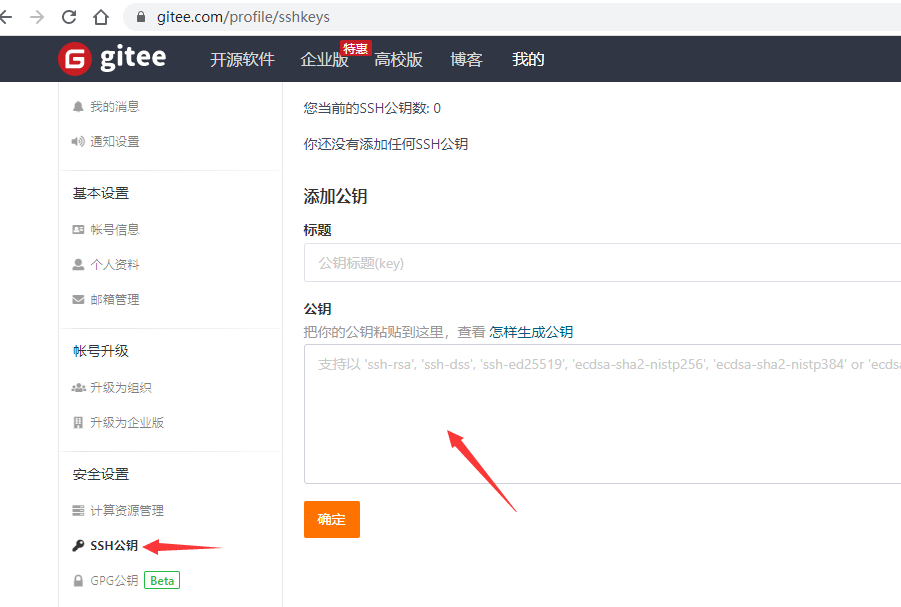This screenshot has width=901, height=607.
Task: Click the browser refresh icon
Action: [68, 16]
